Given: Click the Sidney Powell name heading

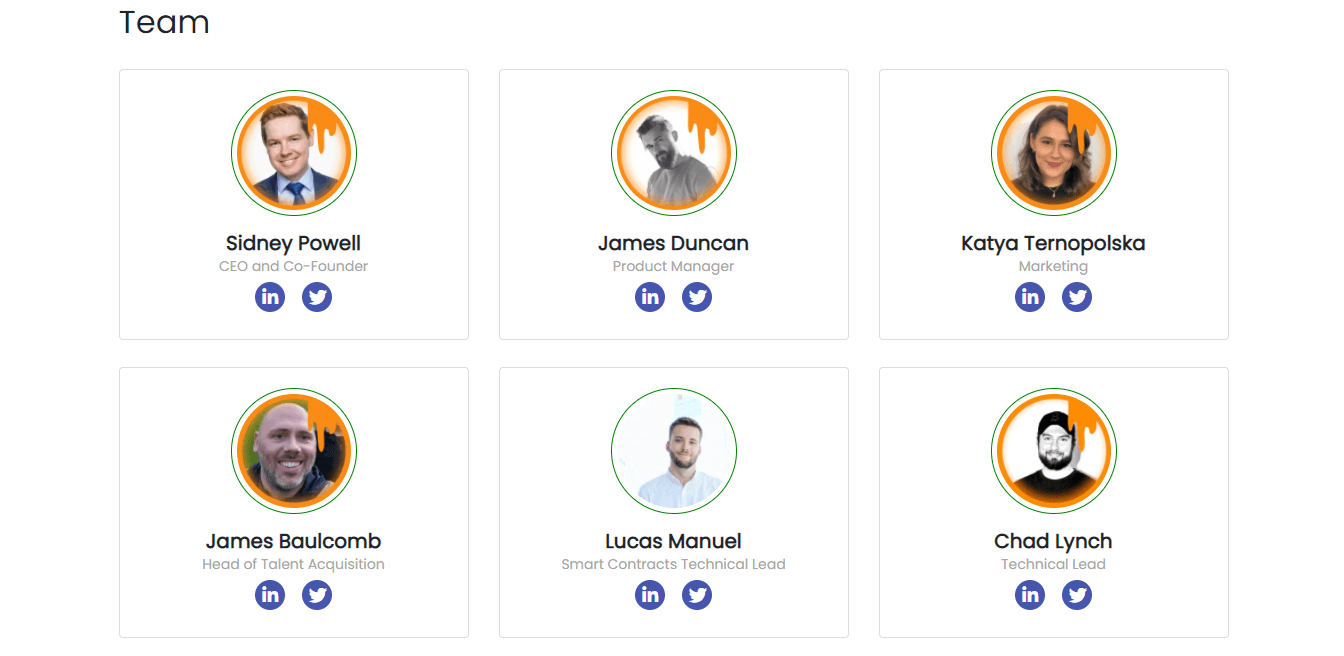Looking at the screenshot, I should [x=294, y=243].
